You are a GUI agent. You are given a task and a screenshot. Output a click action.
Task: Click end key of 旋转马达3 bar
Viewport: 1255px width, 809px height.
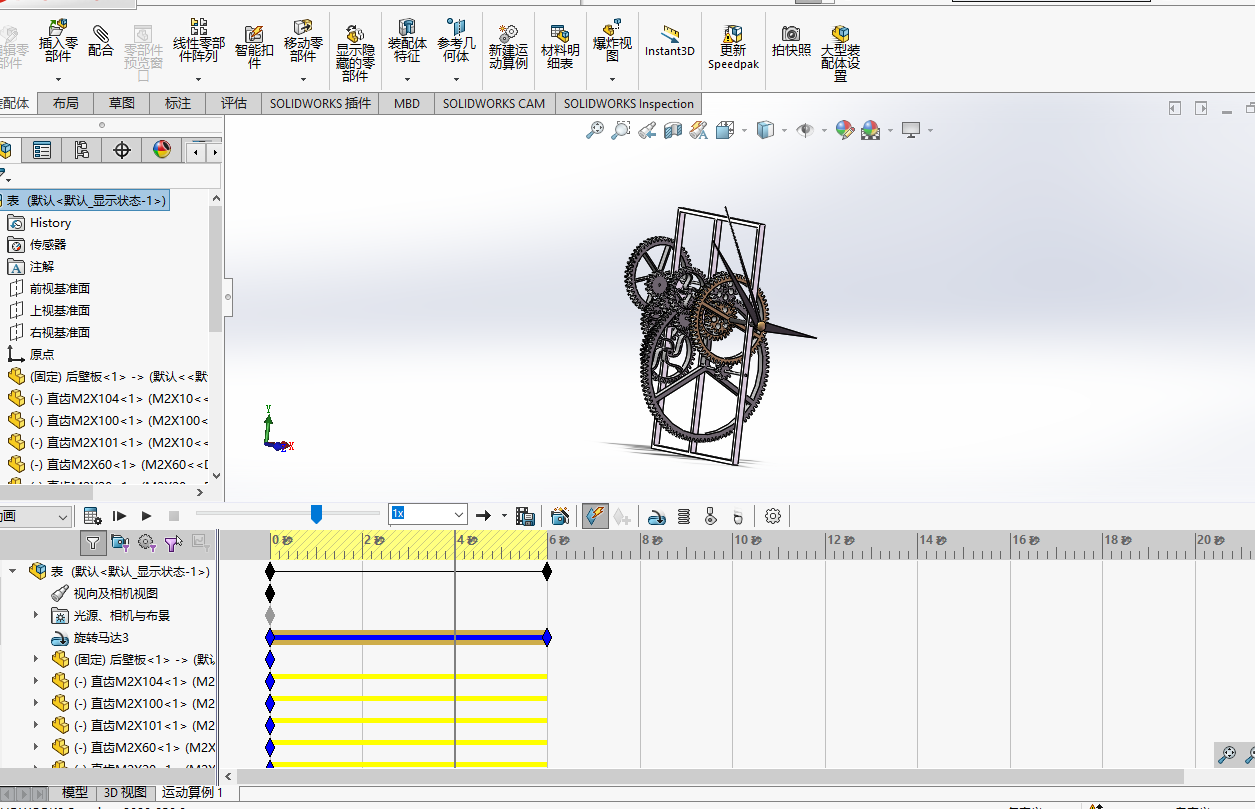tap(547, 638)
